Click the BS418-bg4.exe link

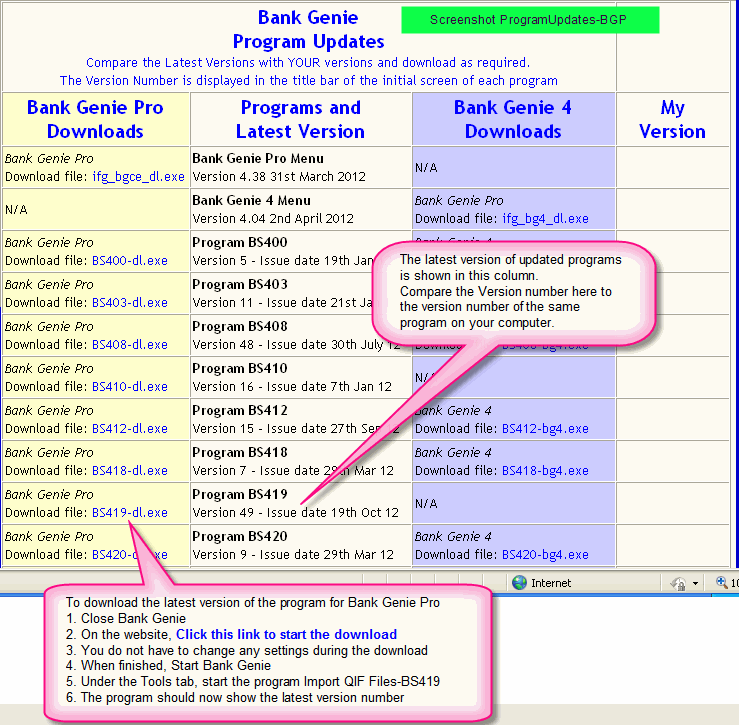point(545,470)
